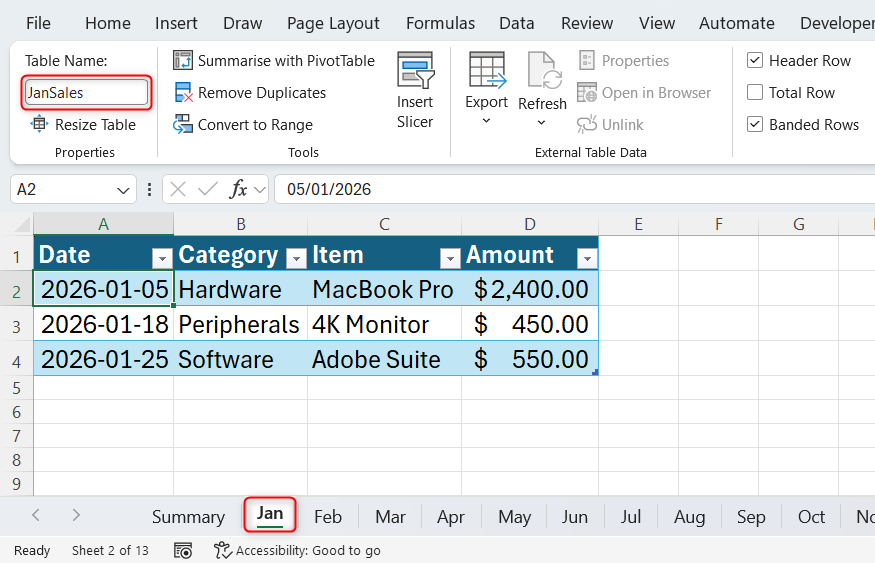Click the greyed Properties icon
875x563 pixels.
coord(586,60)
